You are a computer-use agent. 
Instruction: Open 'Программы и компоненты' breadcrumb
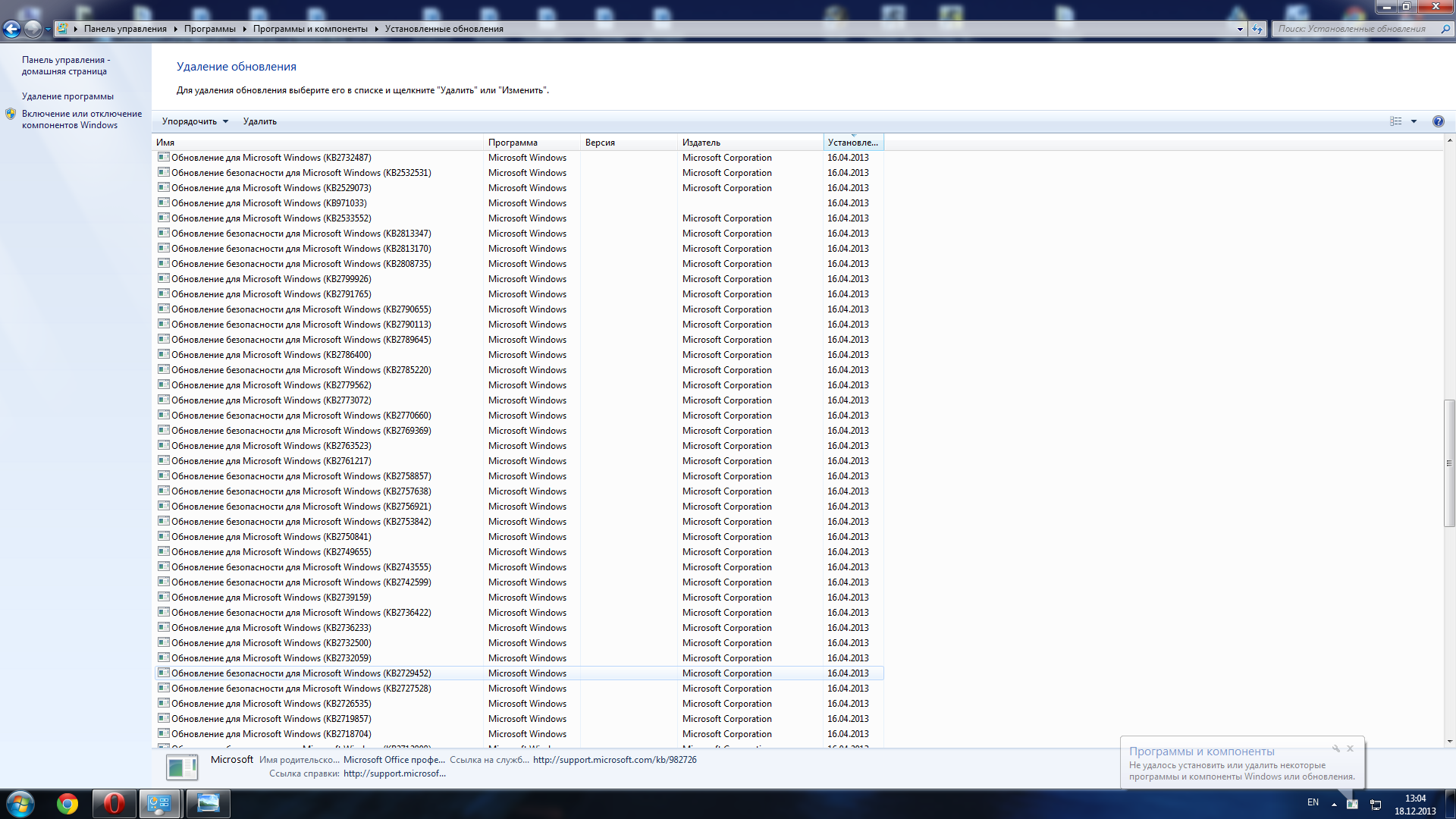pos(310,29)
